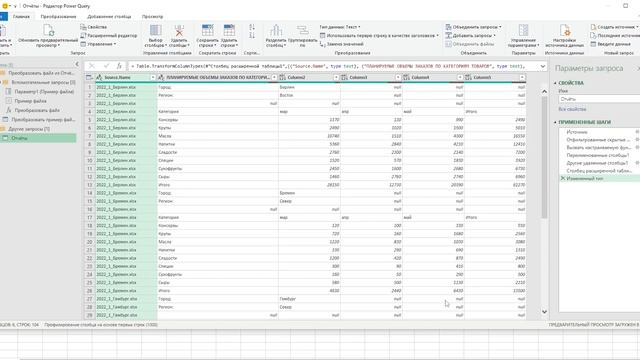This screenshot has height=360, width=640.
Task: Click the Группировать по icon
Action: point(302,30)
